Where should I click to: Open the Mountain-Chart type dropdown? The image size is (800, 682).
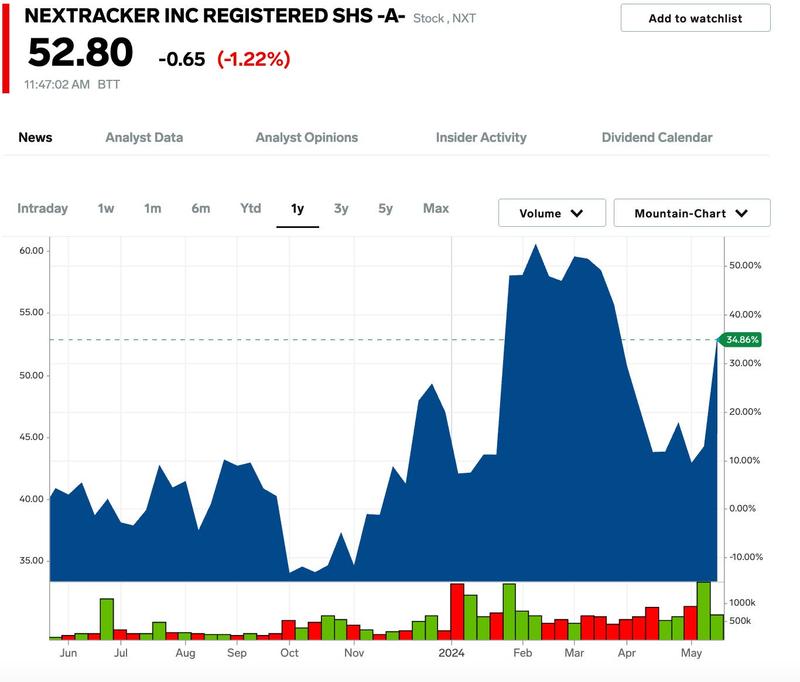tap(692, 213)
